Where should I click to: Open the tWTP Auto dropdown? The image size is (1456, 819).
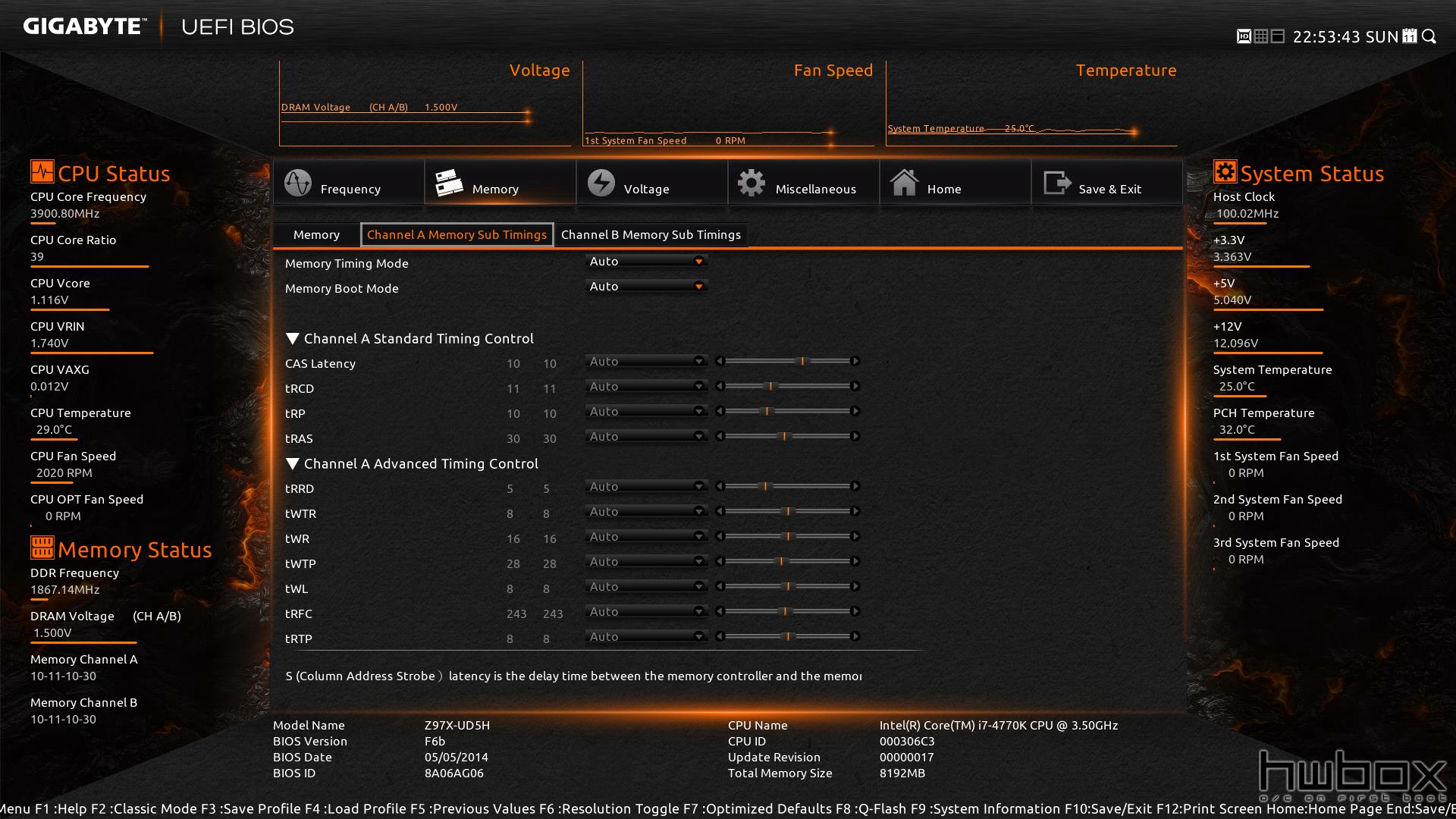[646, 561]
